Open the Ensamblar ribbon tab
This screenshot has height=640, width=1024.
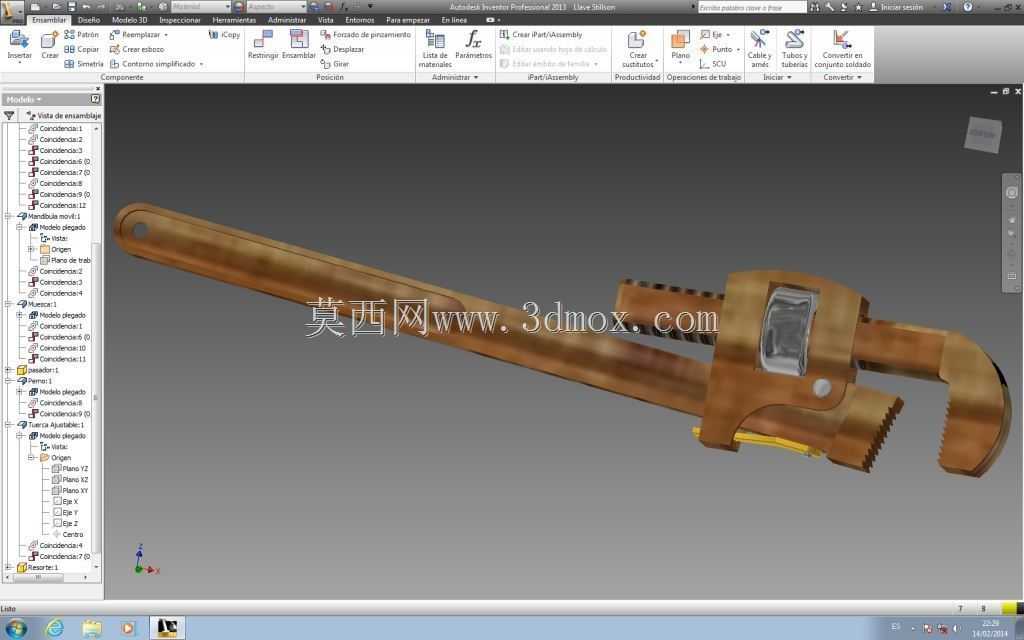click(x=49, y=20)
